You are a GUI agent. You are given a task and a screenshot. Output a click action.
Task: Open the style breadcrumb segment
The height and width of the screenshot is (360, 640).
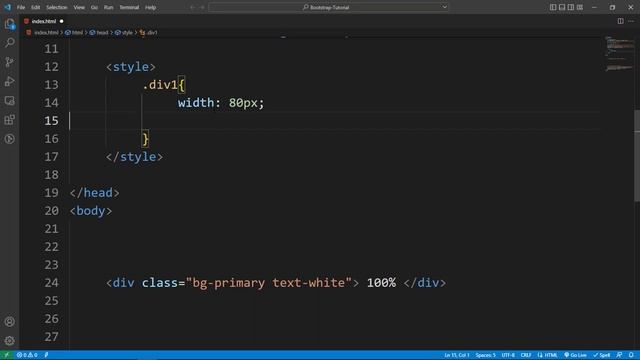(x=124, y=33)
